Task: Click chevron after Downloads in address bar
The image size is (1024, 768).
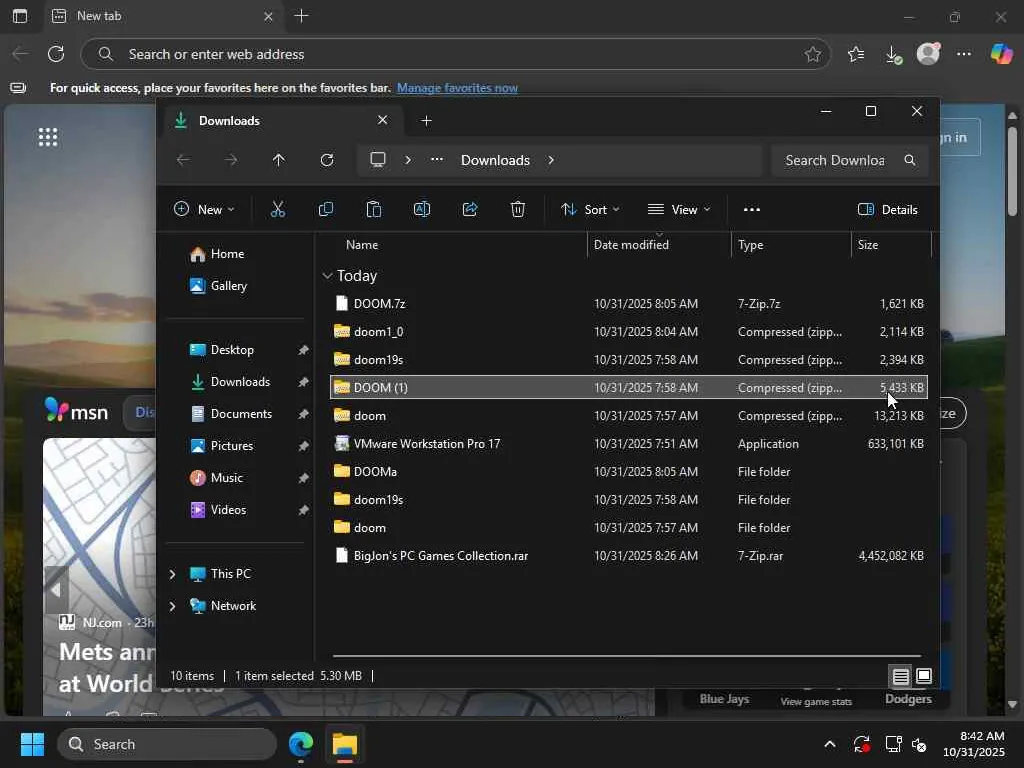Action: pos(551,160)
